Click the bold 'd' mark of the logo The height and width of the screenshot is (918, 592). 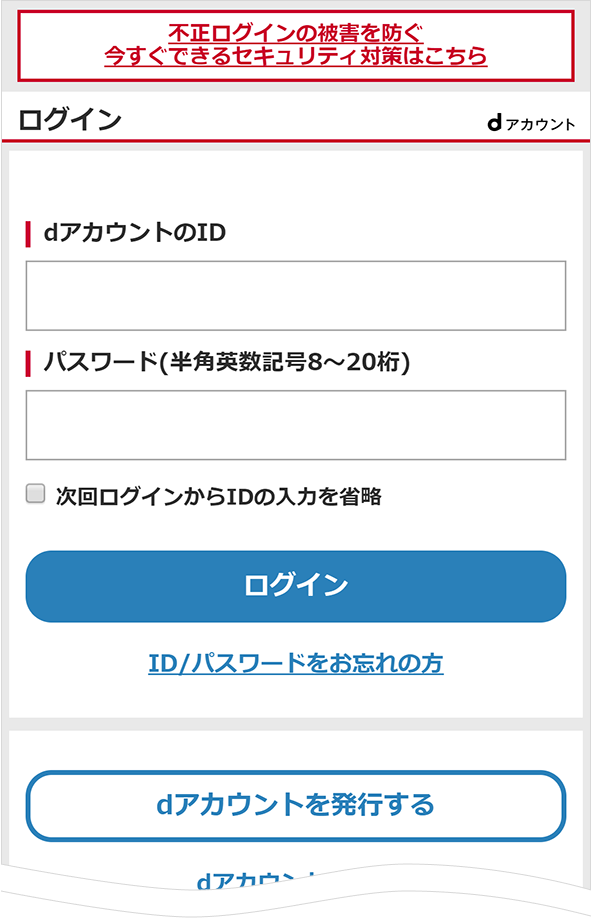pyautogui.click(x=495, y=122)
